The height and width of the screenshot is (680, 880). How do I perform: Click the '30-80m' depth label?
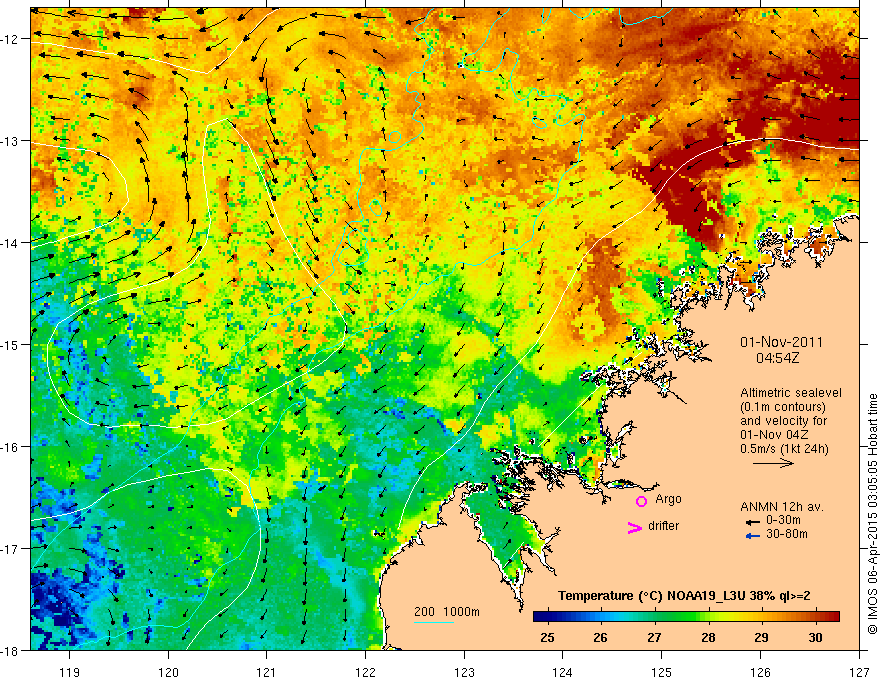coord(787,534)
